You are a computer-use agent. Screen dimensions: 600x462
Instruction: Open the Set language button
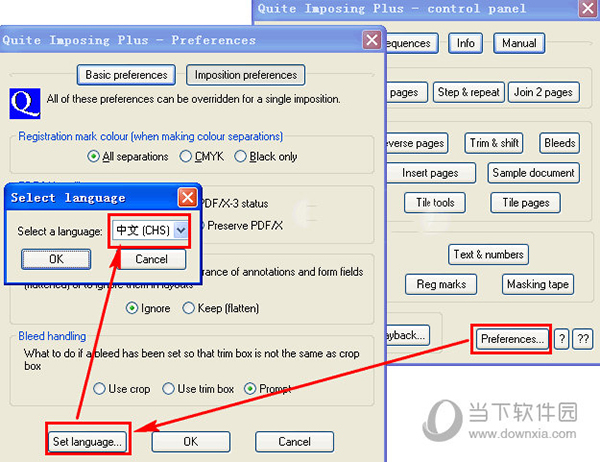tap(87, 442)
